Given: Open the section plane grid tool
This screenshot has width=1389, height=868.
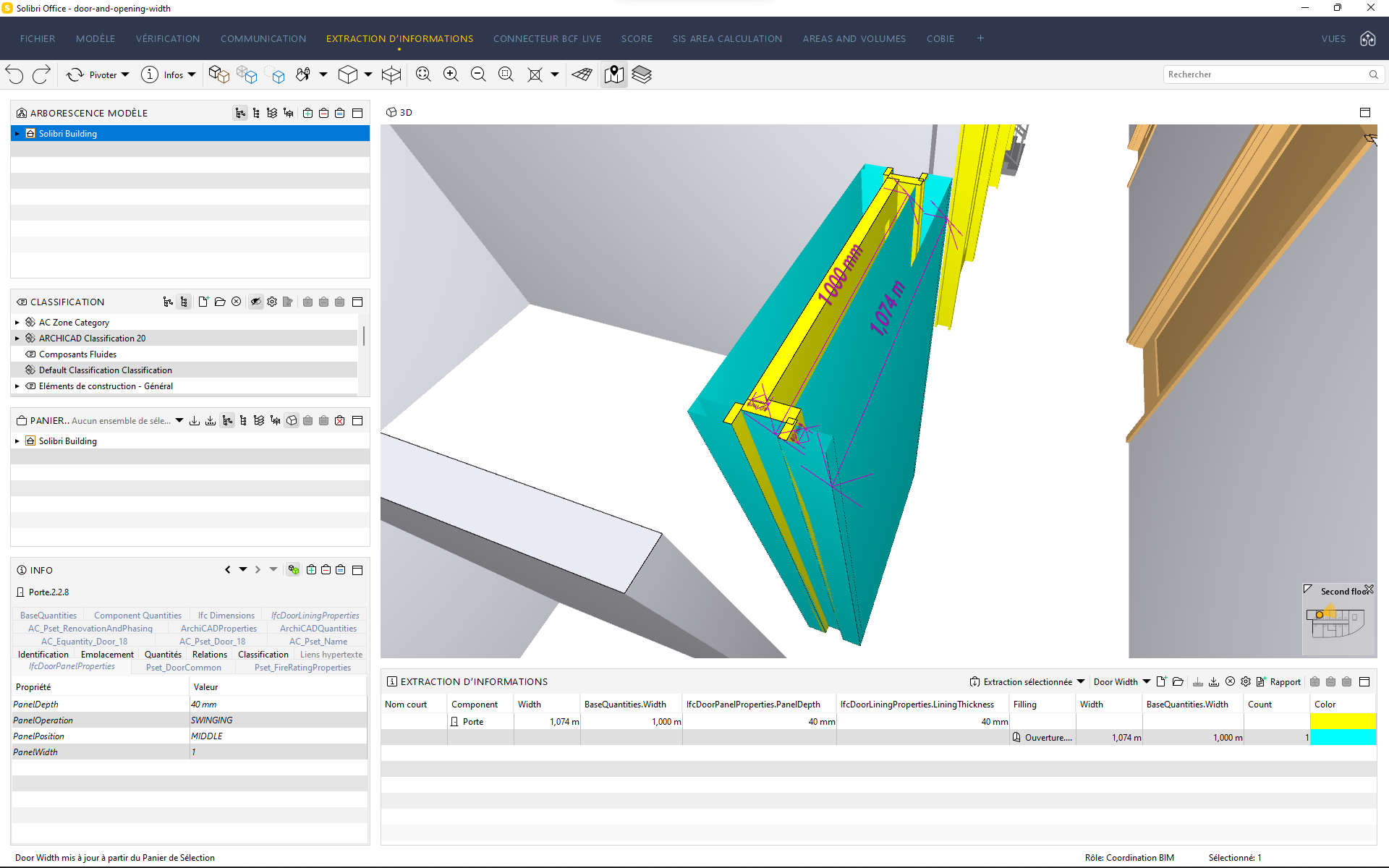Looking at the screenshot, I should [x=582, y=75].
